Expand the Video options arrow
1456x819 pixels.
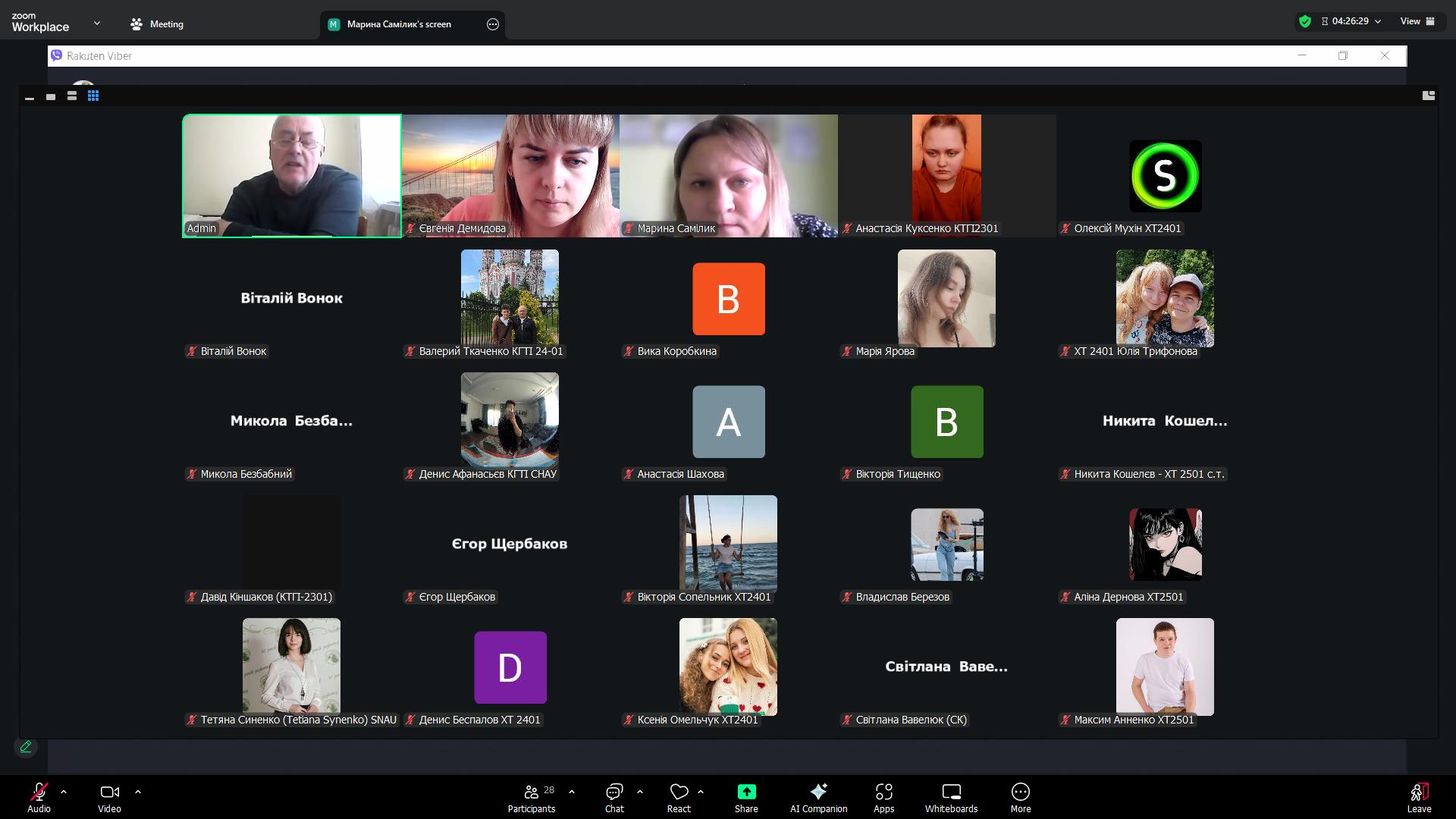pos(138,792)
